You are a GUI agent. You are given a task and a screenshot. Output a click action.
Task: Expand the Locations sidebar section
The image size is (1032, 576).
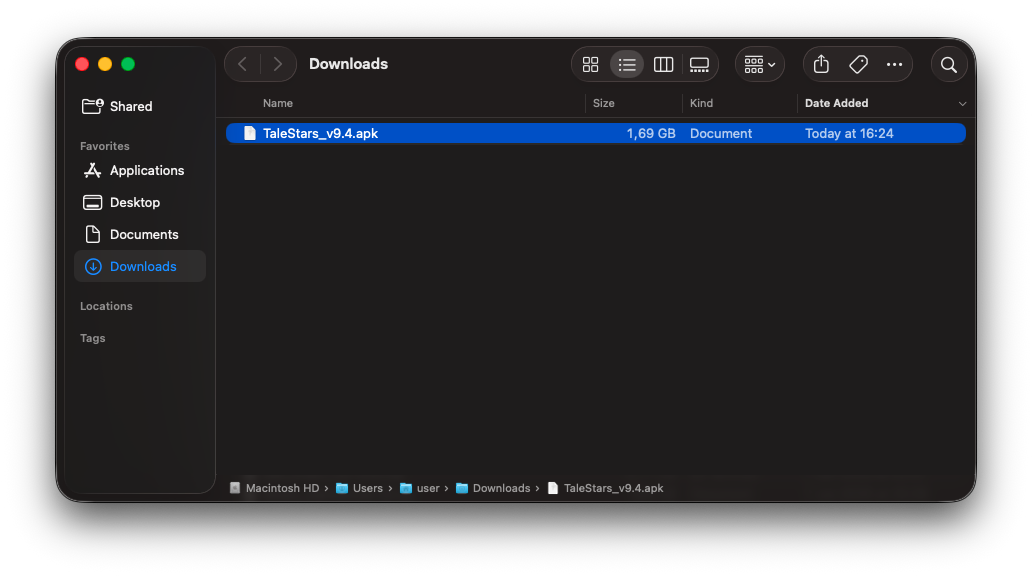point(106,306)
